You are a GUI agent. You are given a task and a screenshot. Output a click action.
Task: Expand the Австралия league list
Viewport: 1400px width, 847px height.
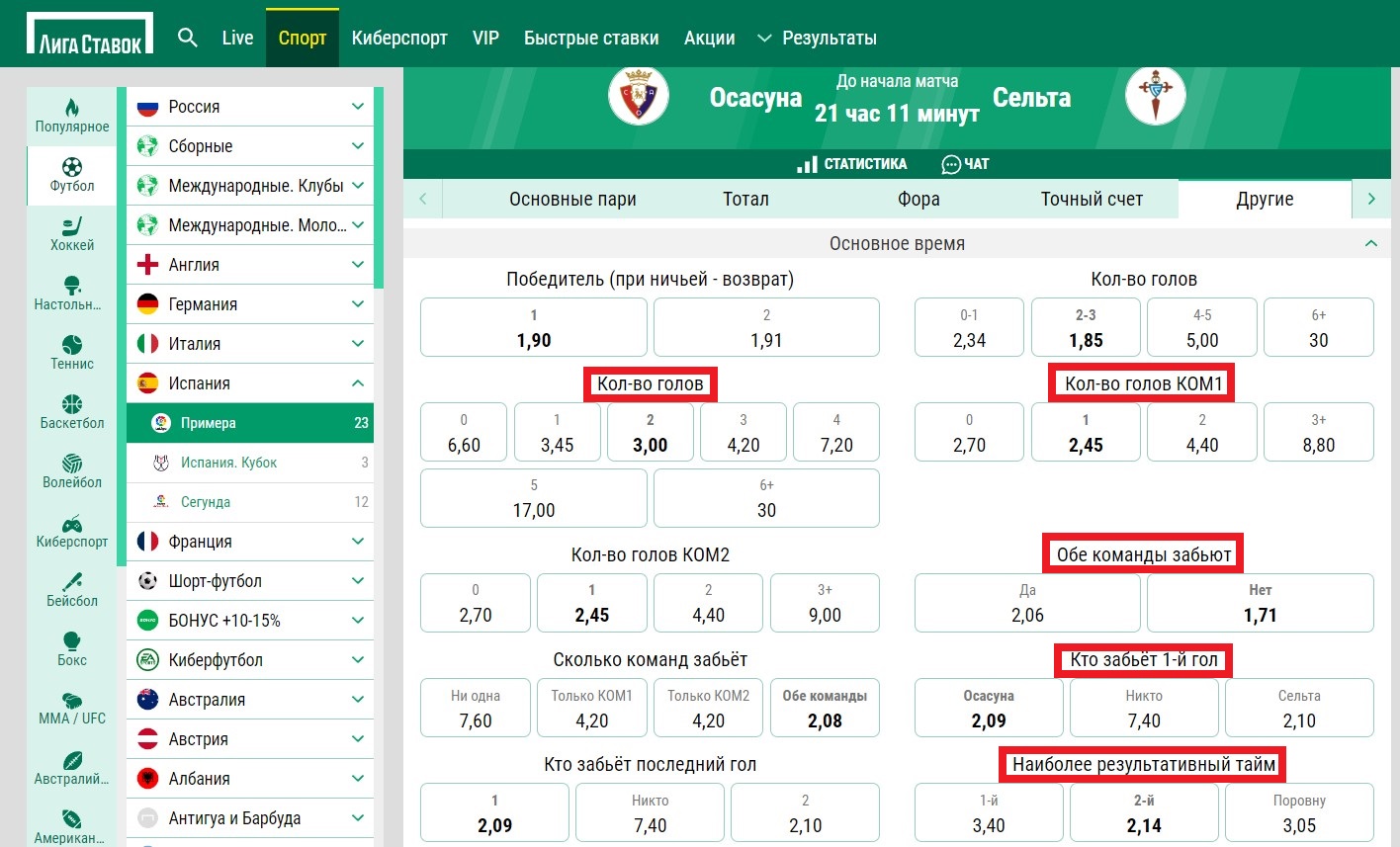(357, 700)
